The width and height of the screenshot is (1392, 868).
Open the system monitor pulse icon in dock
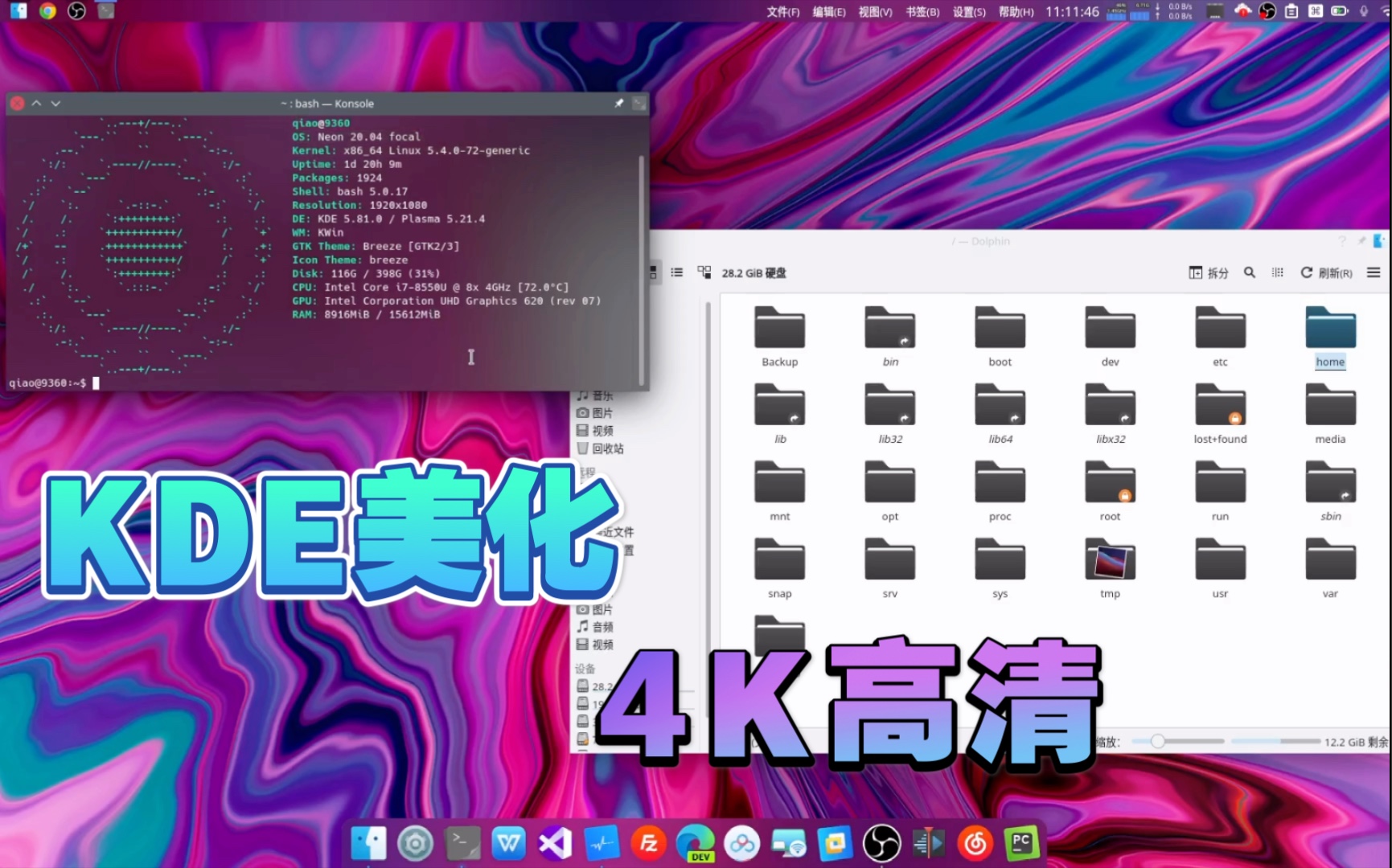[x=602, y=843]
